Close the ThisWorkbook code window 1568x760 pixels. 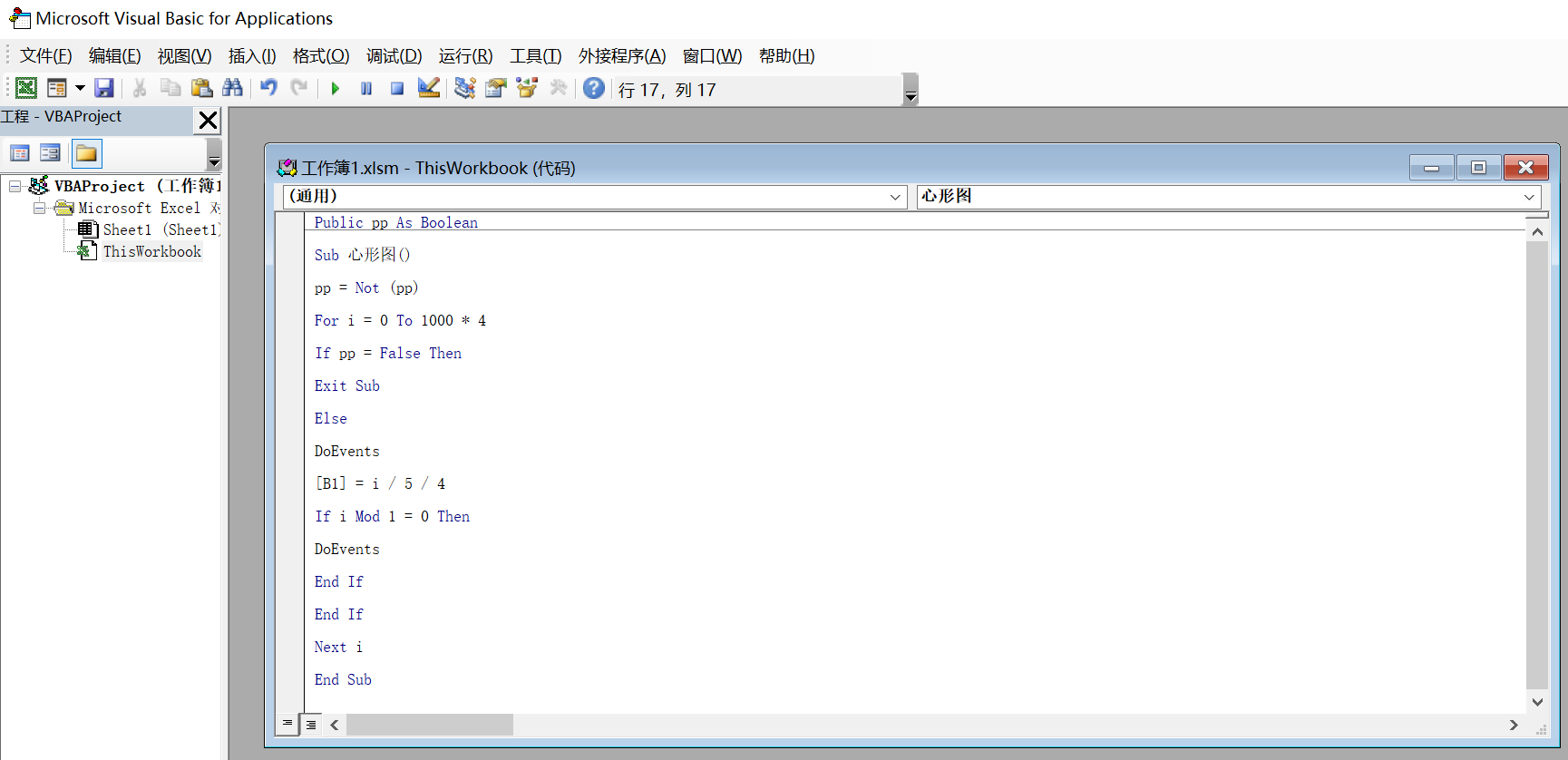1526,168
